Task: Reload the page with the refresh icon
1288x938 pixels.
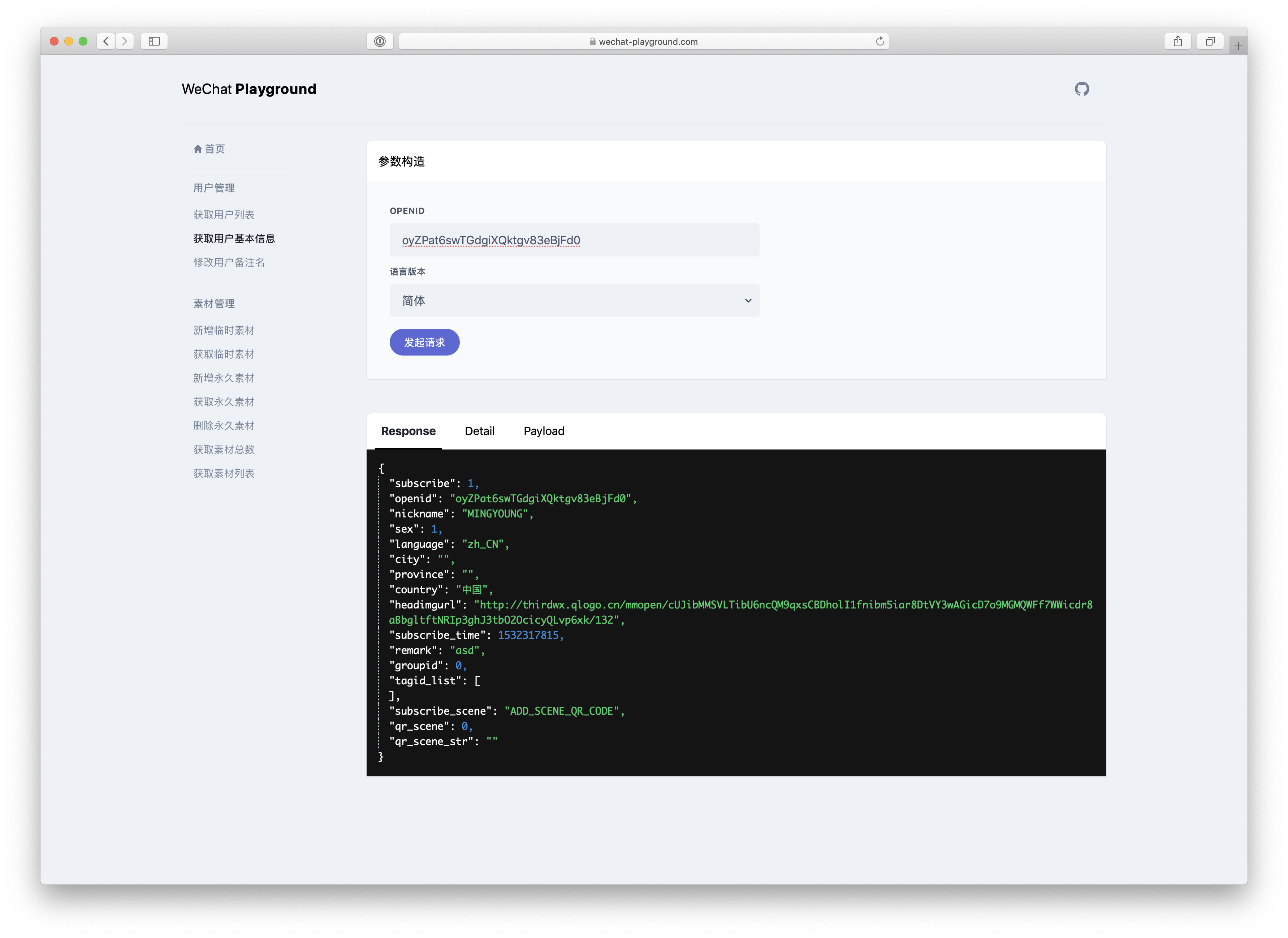Action: [880, 41]
